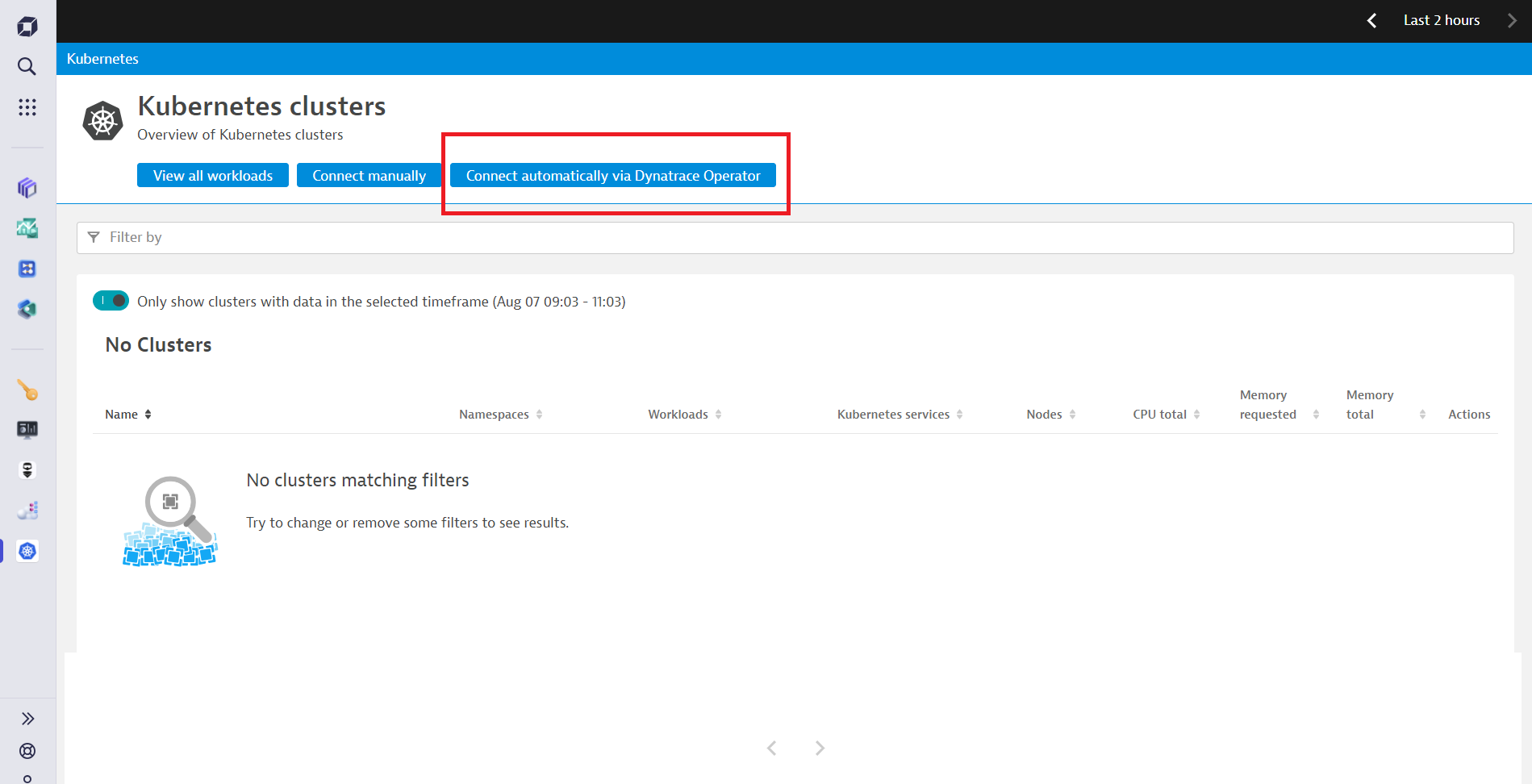Viewport: 1532px width, 784px height.
Task: Expand sidebar with double chevron
Action: [x=27, y=719]
